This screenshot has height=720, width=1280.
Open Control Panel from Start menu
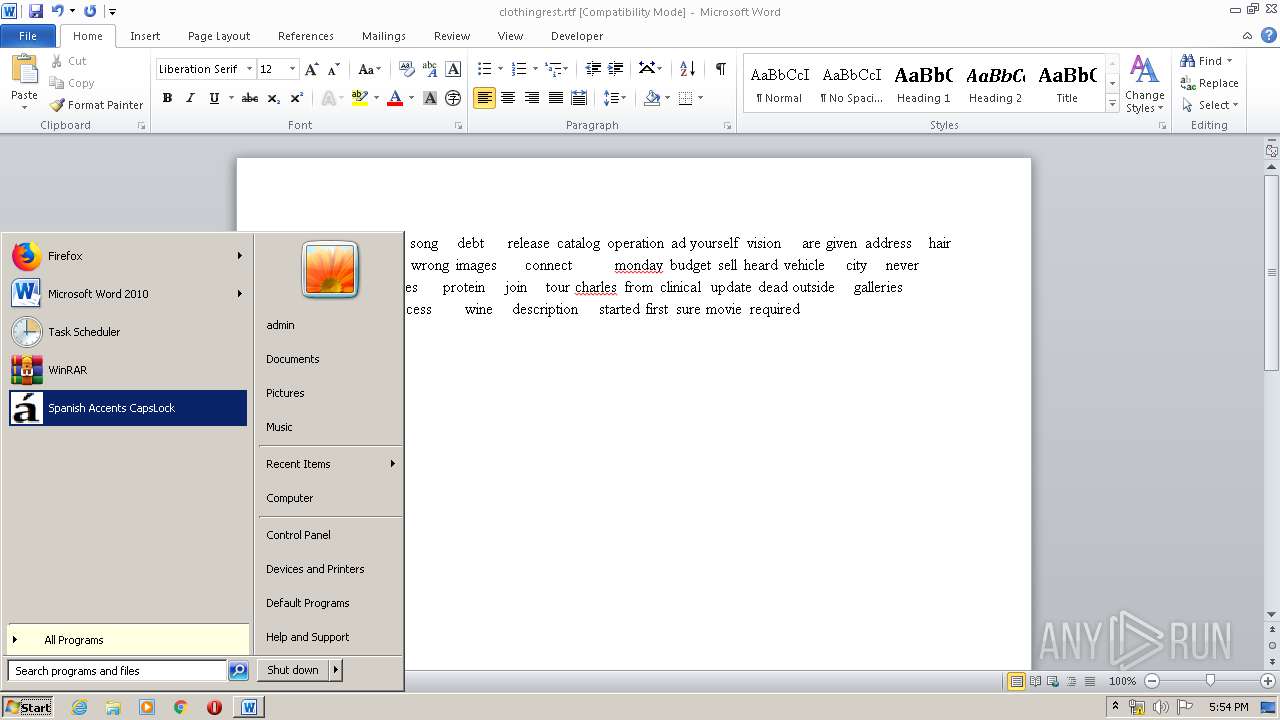tap(298, 535)
